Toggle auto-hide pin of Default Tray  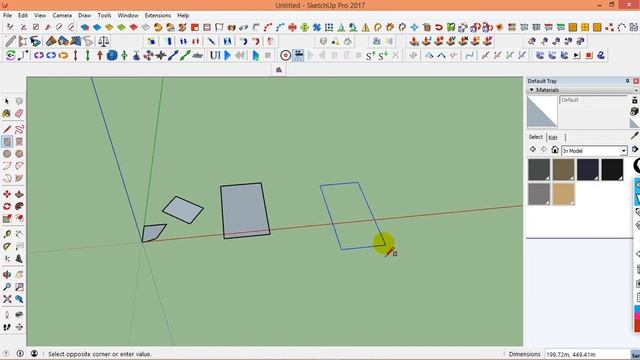click(627, 81)
